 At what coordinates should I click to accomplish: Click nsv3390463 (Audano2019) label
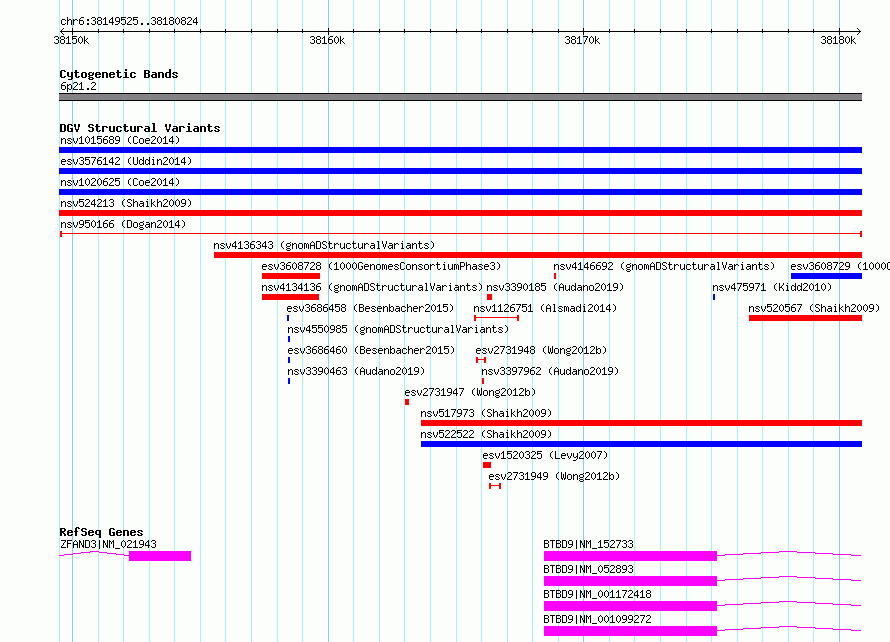[356, 371]
